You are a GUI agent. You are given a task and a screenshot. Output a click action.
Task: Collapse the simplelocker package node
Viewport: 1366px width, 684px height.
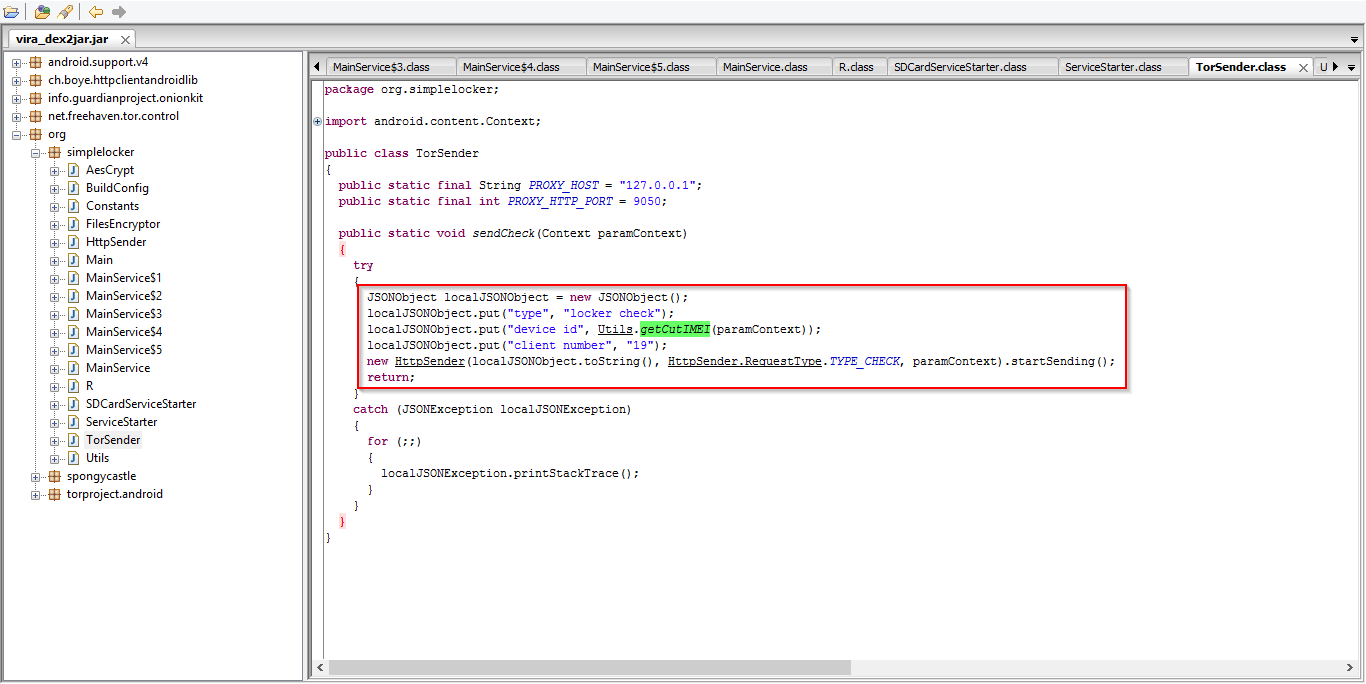(36, 153)
